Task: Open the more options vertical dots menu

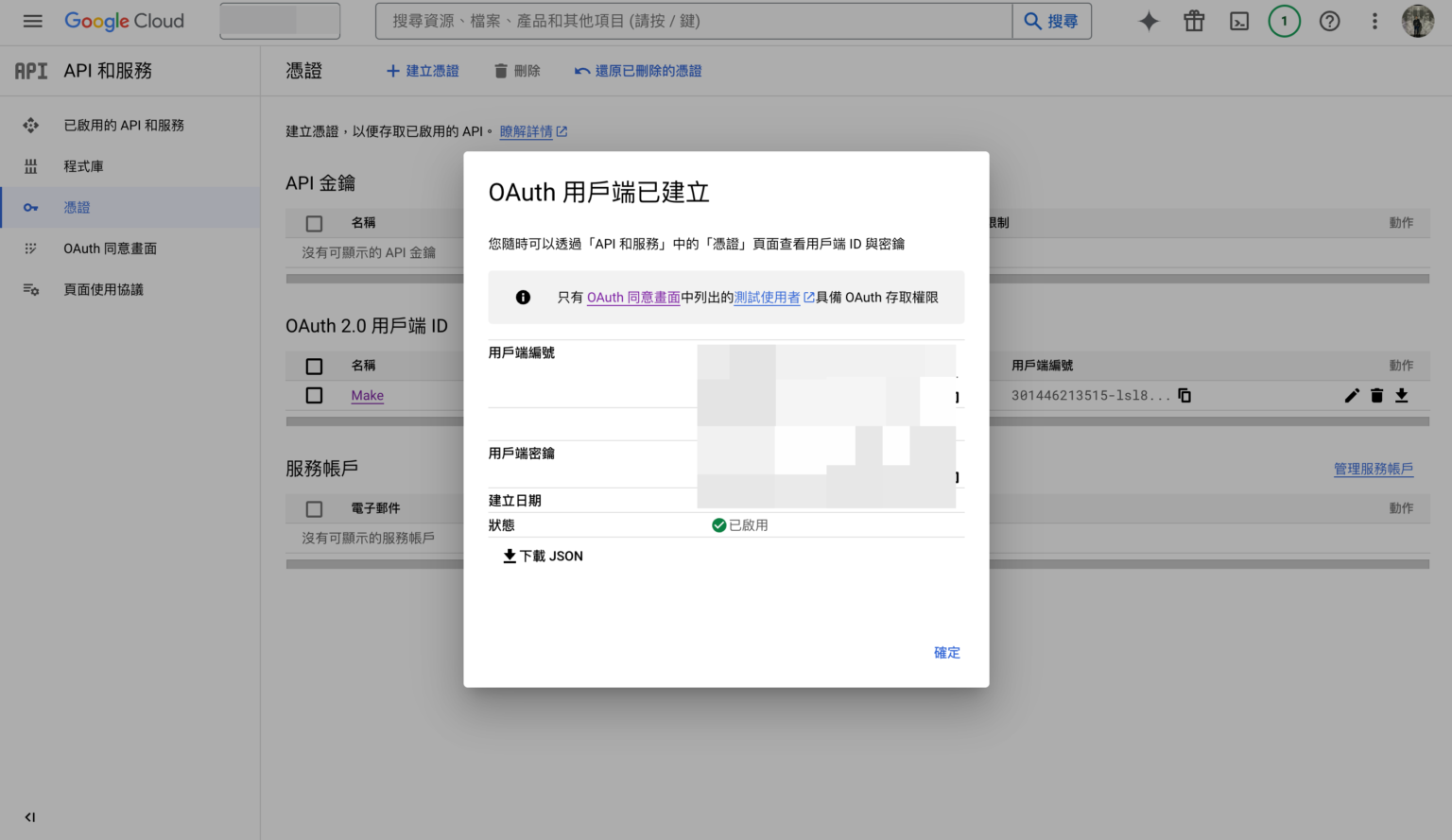Action: click(x=1374, y=21)
